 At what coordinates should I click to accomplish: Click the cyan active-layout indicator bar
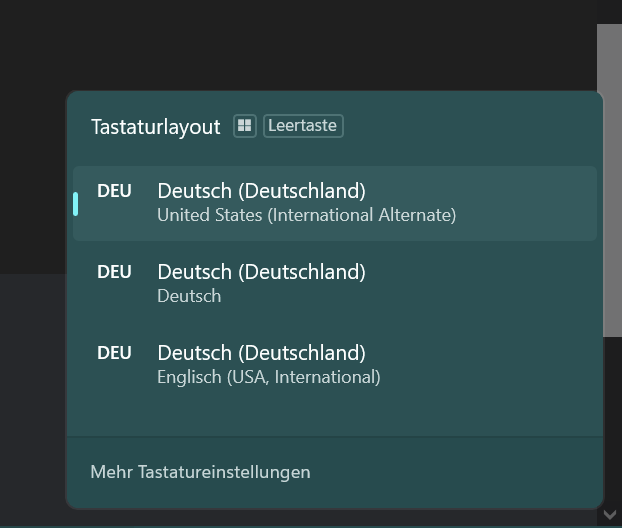click(x=75, y=204)
